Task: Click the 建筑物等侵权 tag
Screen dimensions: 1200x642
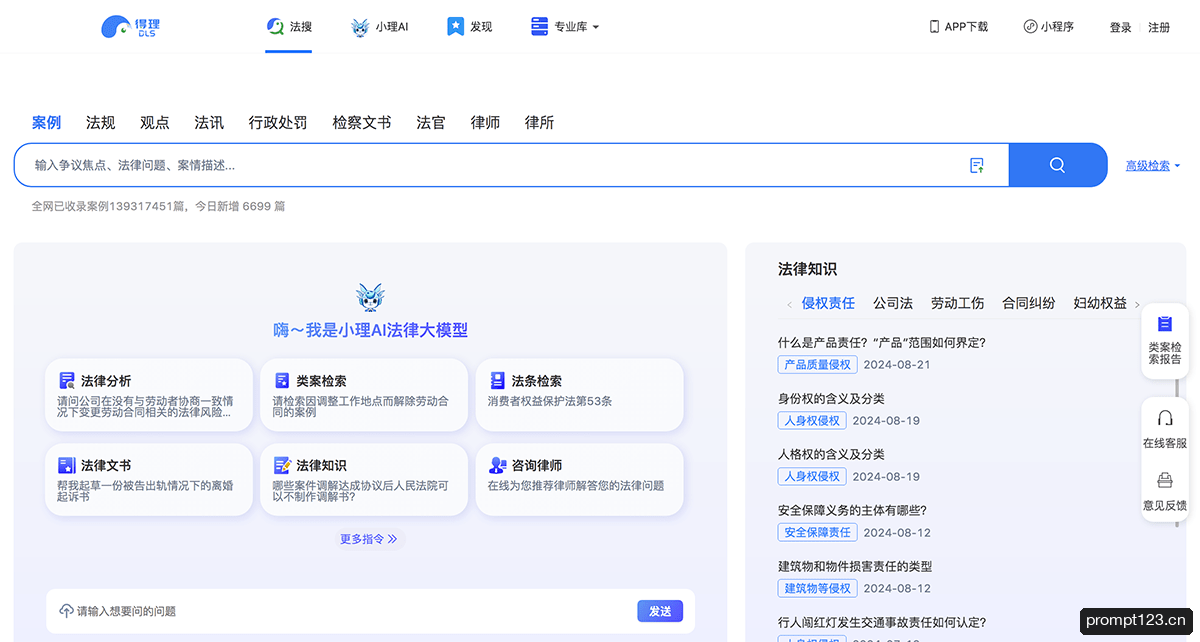Action: pyautogui.click(x=817, y=589)
